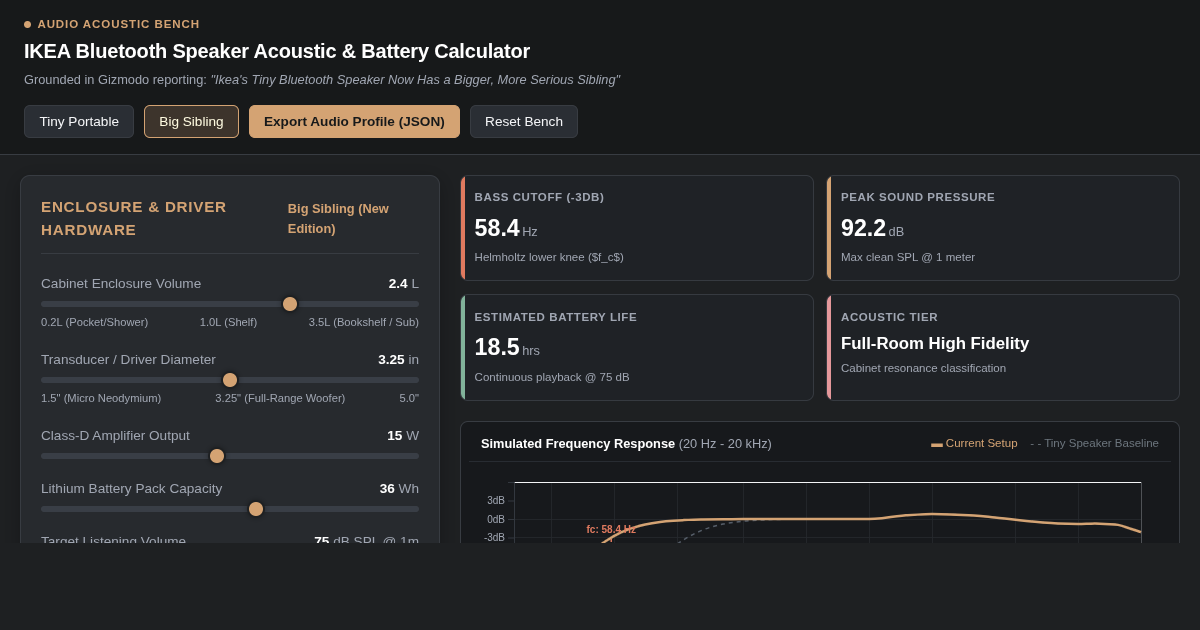Click the 1.0L (Shelf) slider label
The image size is (1200, 630).
[228, 322]
